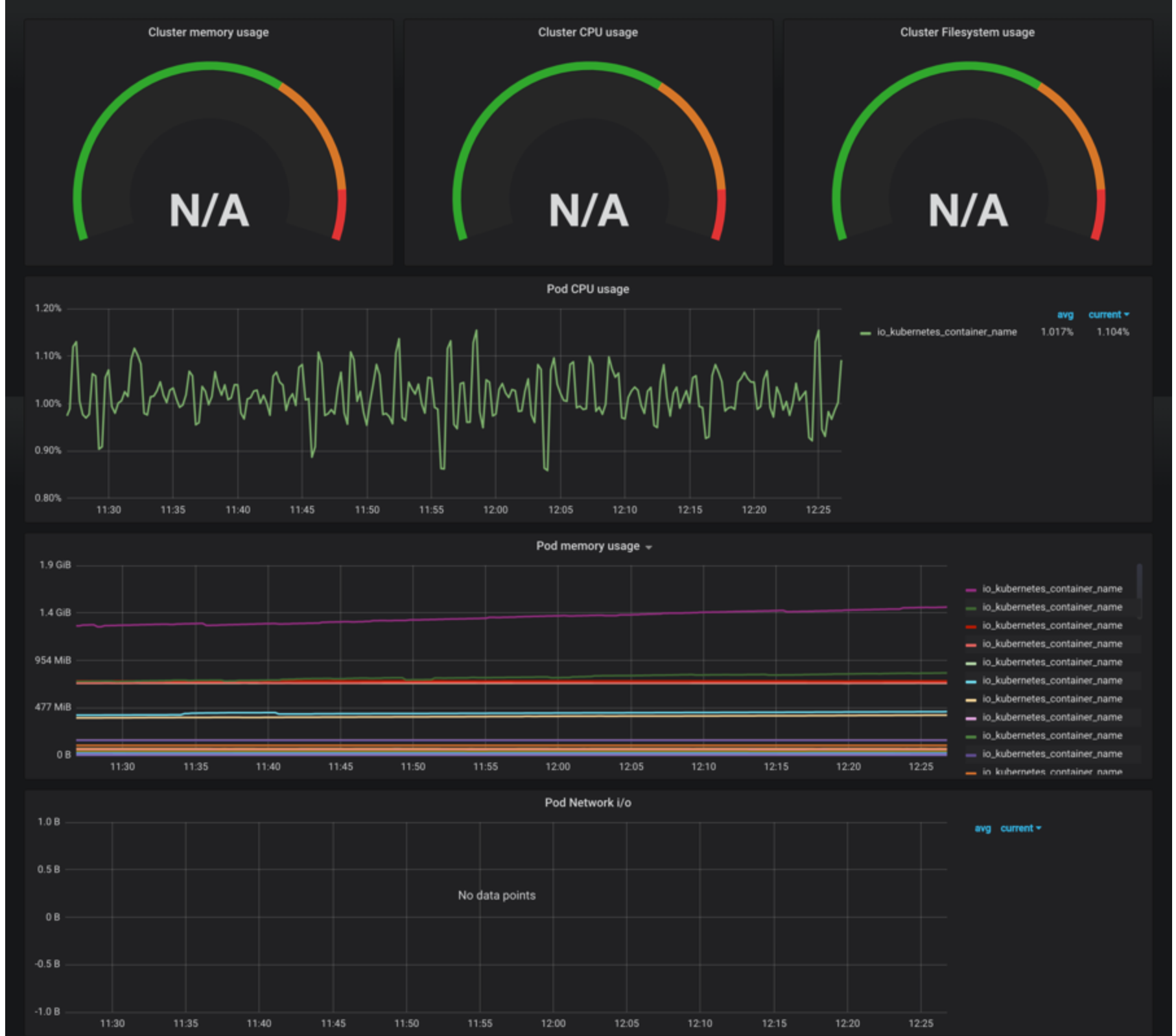Open color picker for magenta memory legend swatch
Viewport: 1176px width, 1036px height.
(x=970, y=589)
